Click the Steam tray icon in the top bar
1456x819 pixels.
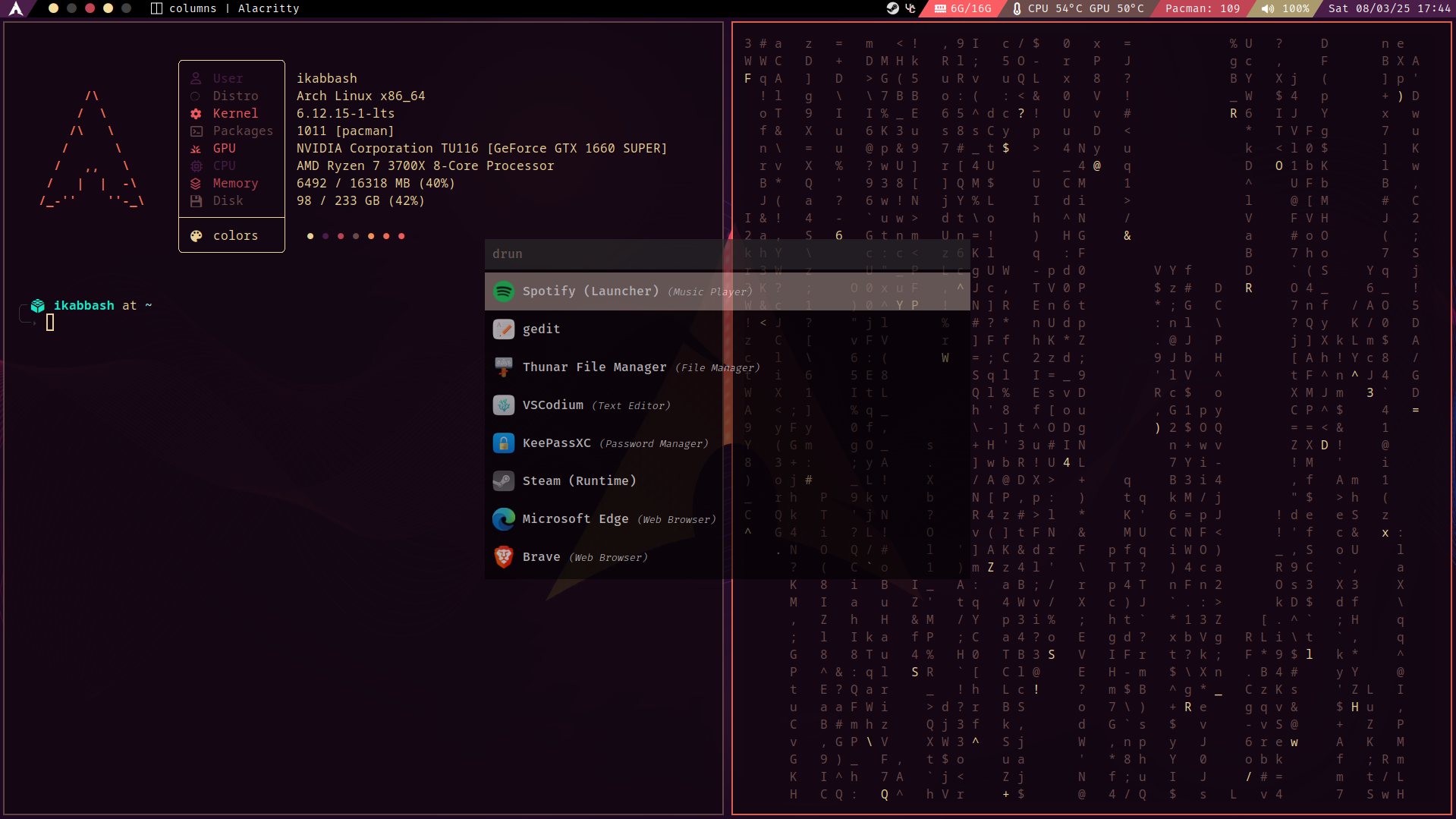(x=893, y=8)
